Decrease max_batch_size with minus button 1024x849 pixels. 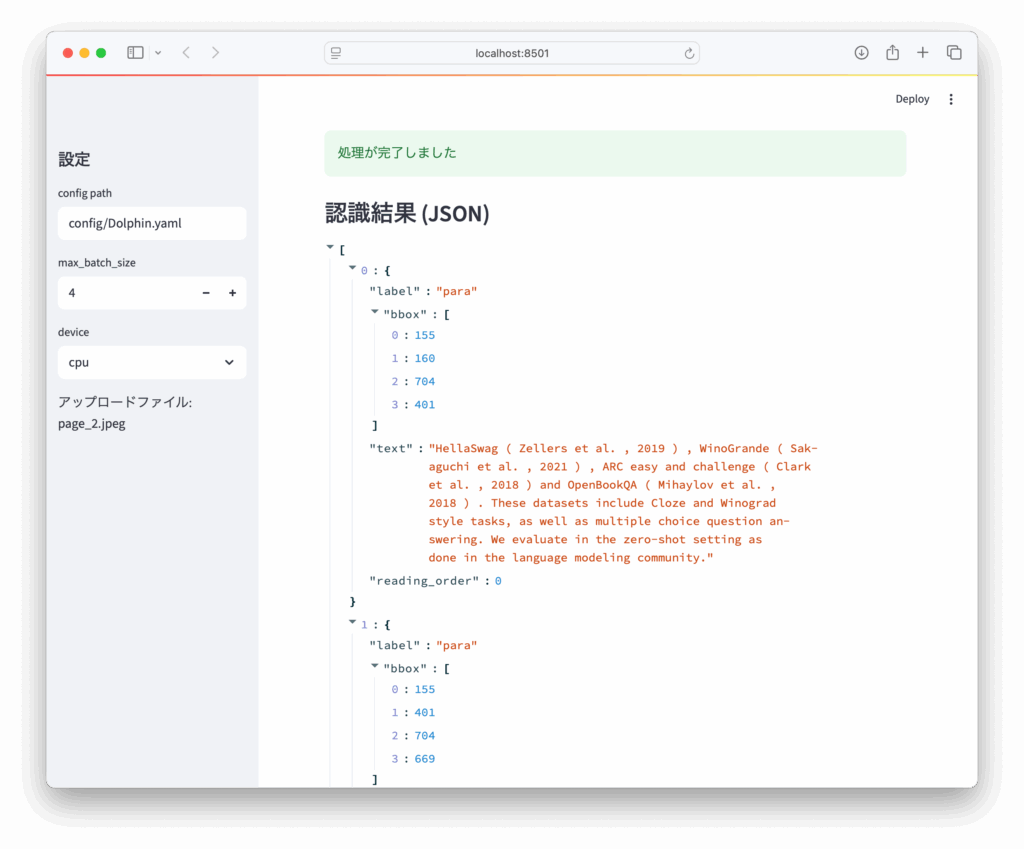[206, 293]
